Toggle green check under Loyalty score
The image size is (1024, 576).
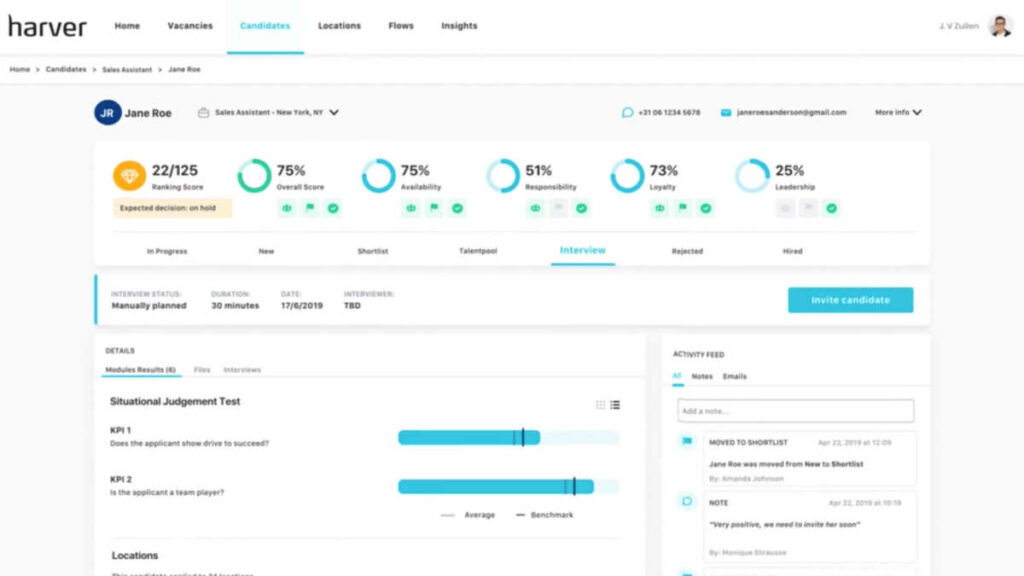tap(705, 208)
